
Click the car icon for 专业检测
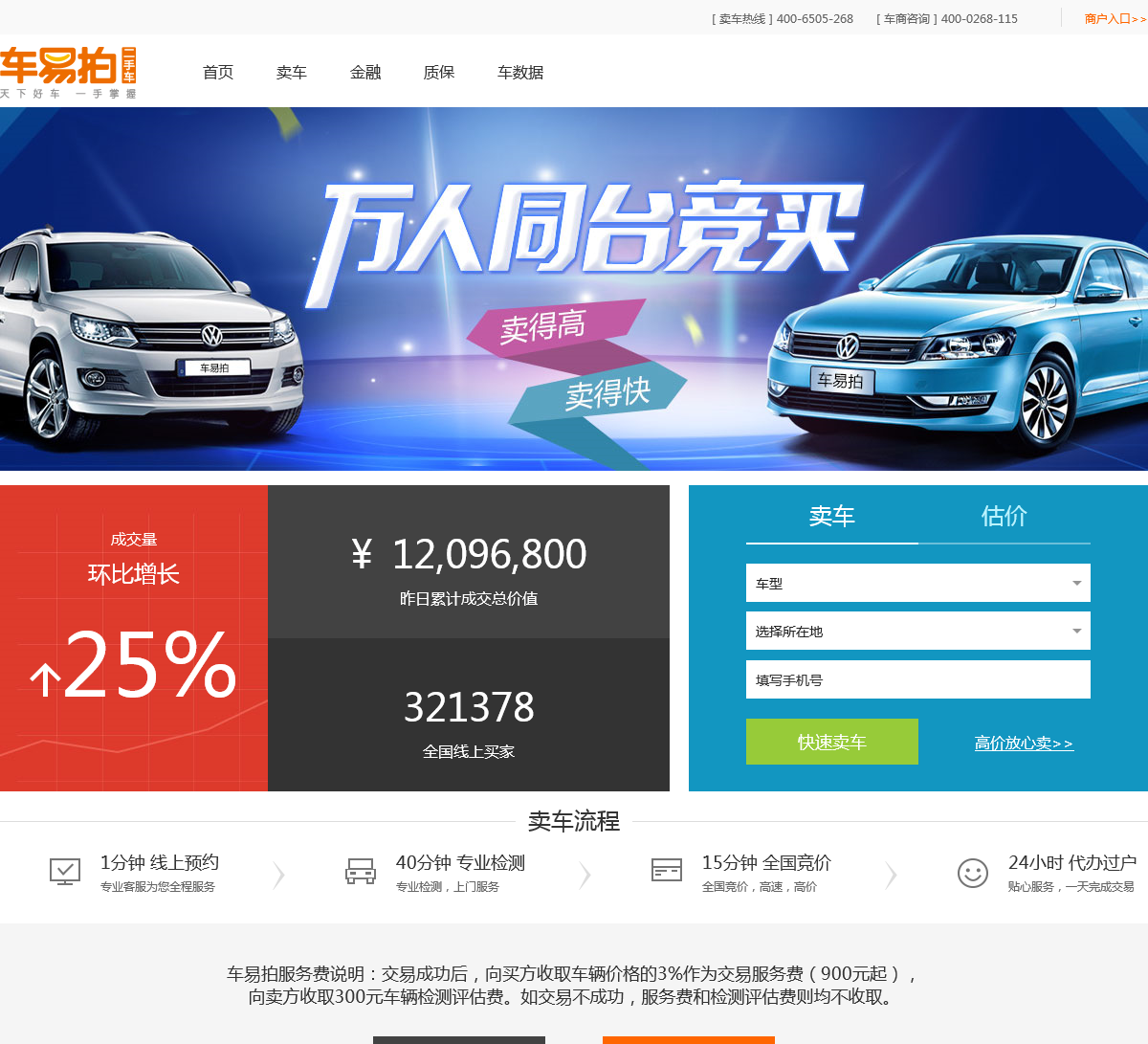(x=361, y=872)
